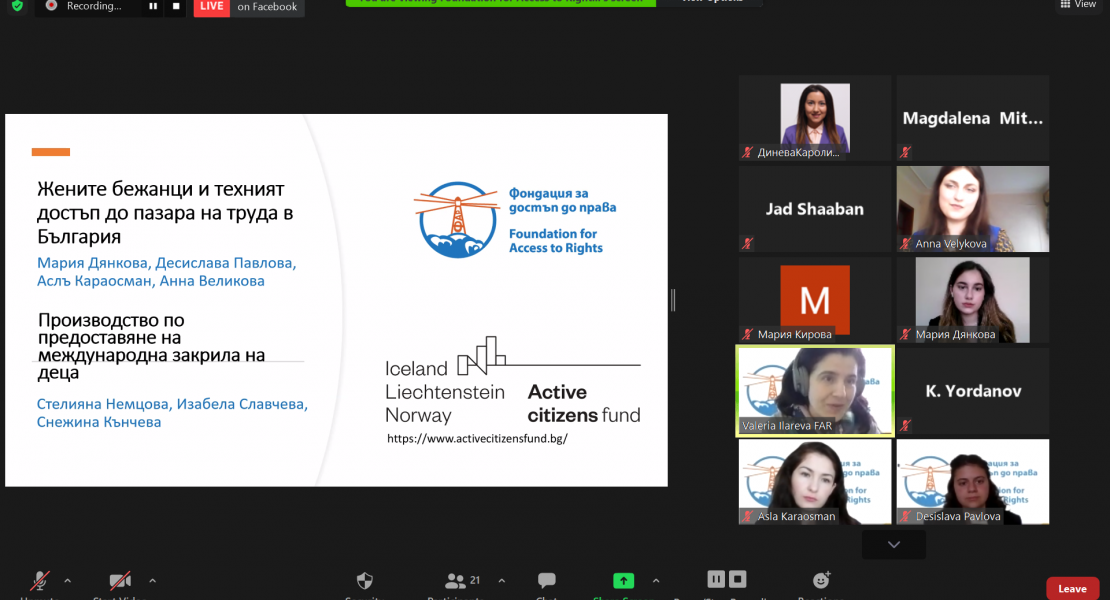Select Мария Дянкова's video tile
Image resolution: width=1110 pixels, height=600 pixels.
pos(973,300)
